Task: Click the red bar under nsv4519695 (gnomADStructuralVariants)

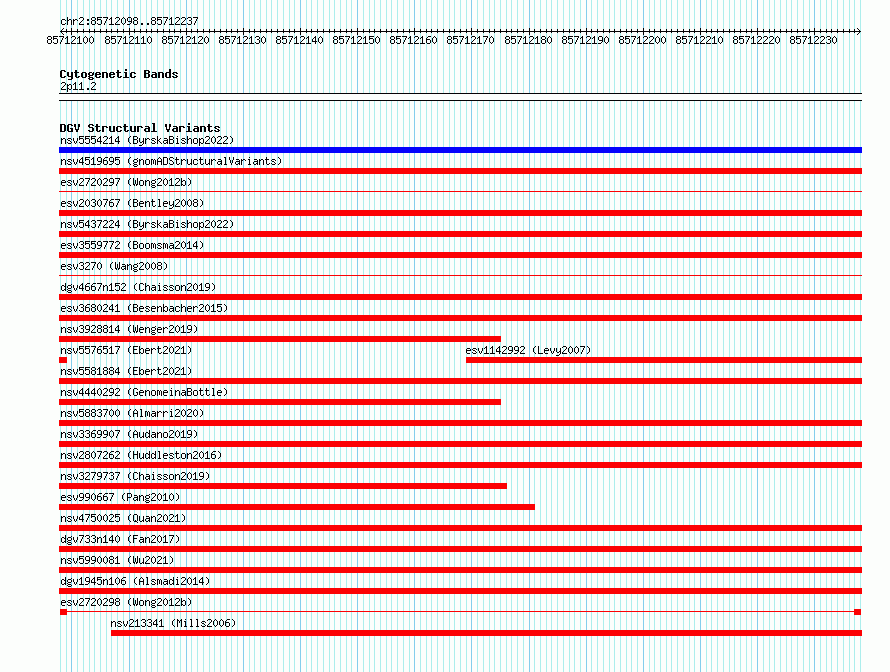Action: tap(460, 171)
